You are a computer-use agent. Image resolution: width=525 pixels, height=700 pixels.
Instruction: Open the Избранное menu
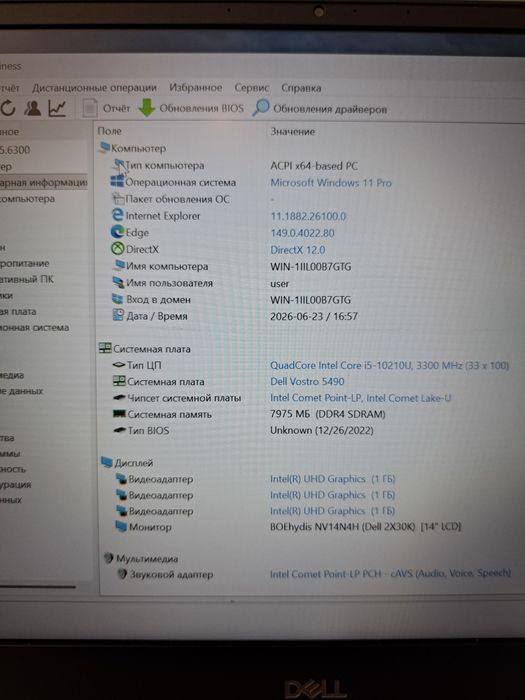pos(196,88)
